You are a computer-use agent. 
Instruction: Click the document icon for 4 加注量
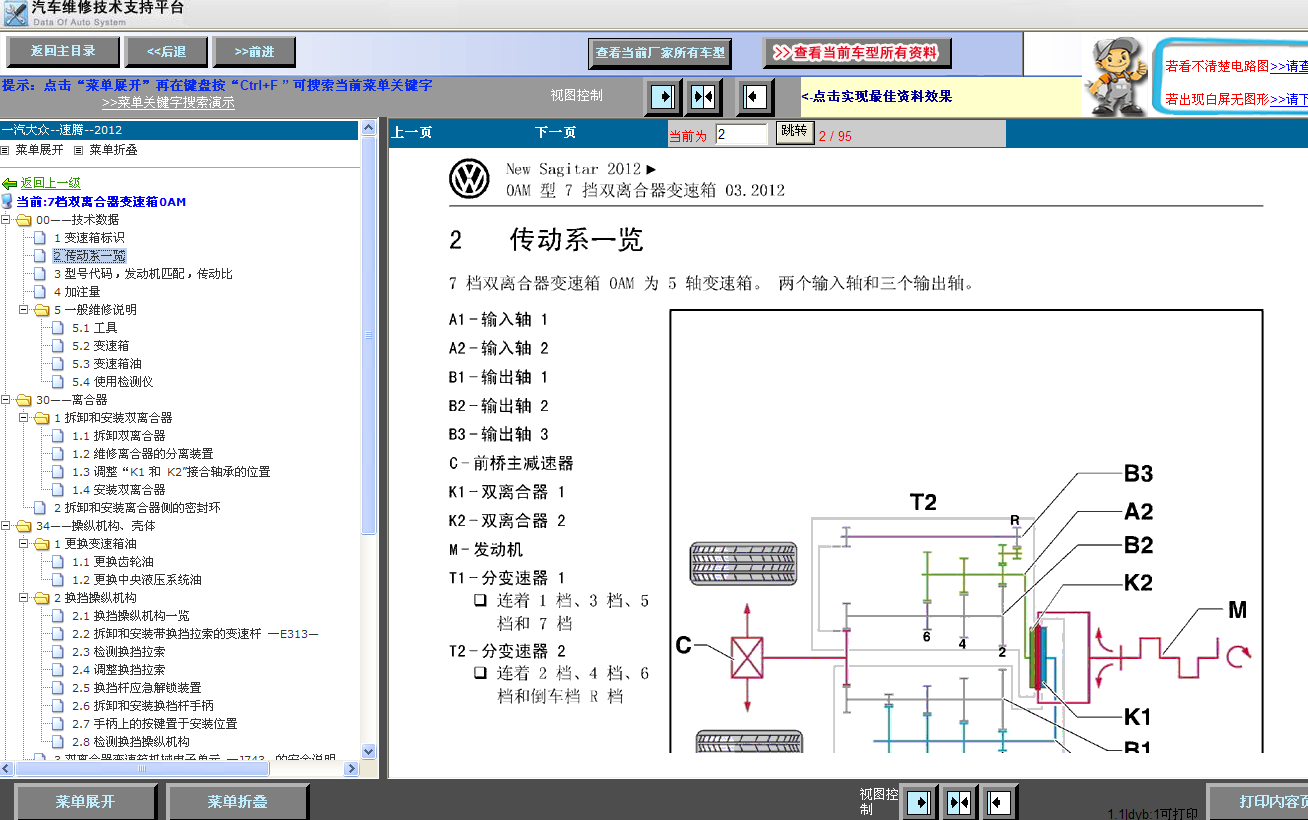point(40,292)
